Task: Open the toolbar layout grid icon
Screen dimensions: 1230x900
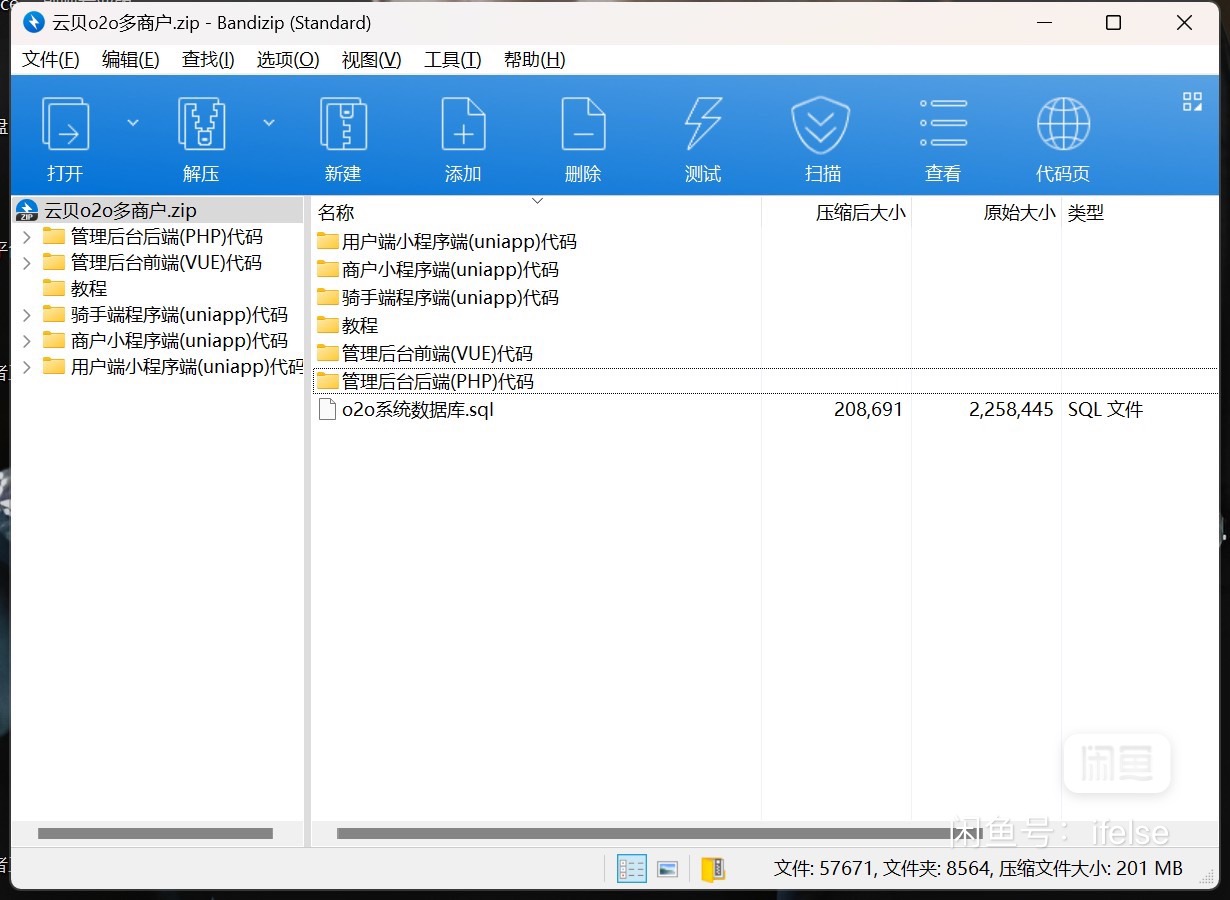Action: coord(1192,101)
